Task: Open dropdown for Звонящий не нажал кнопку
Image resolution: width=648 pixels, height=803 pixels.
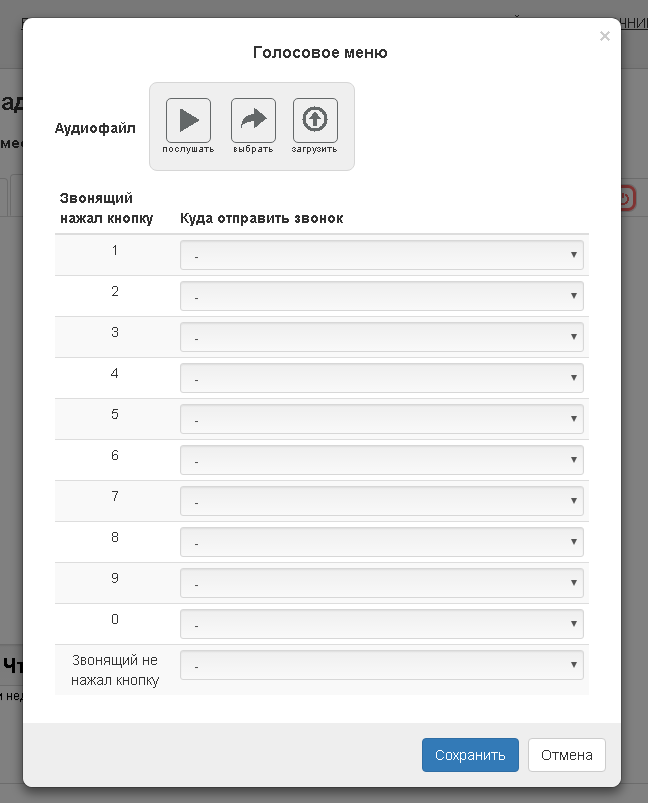Action: tap(381, 665)
